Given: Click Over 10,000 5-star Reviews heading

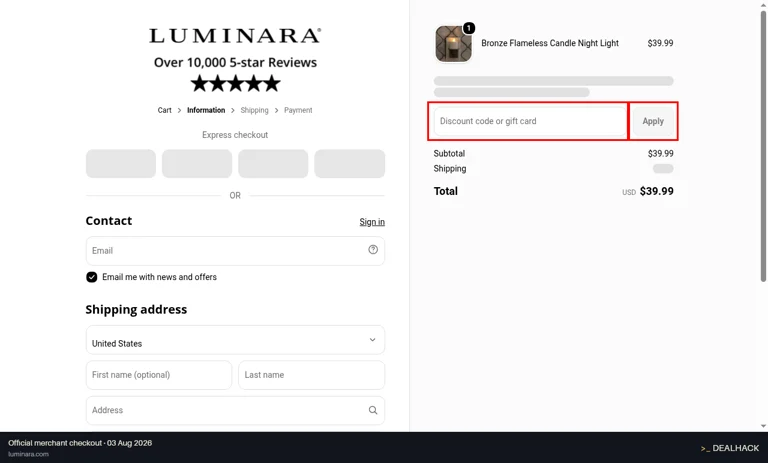Looking at the screenshot, I should (235, 63).
